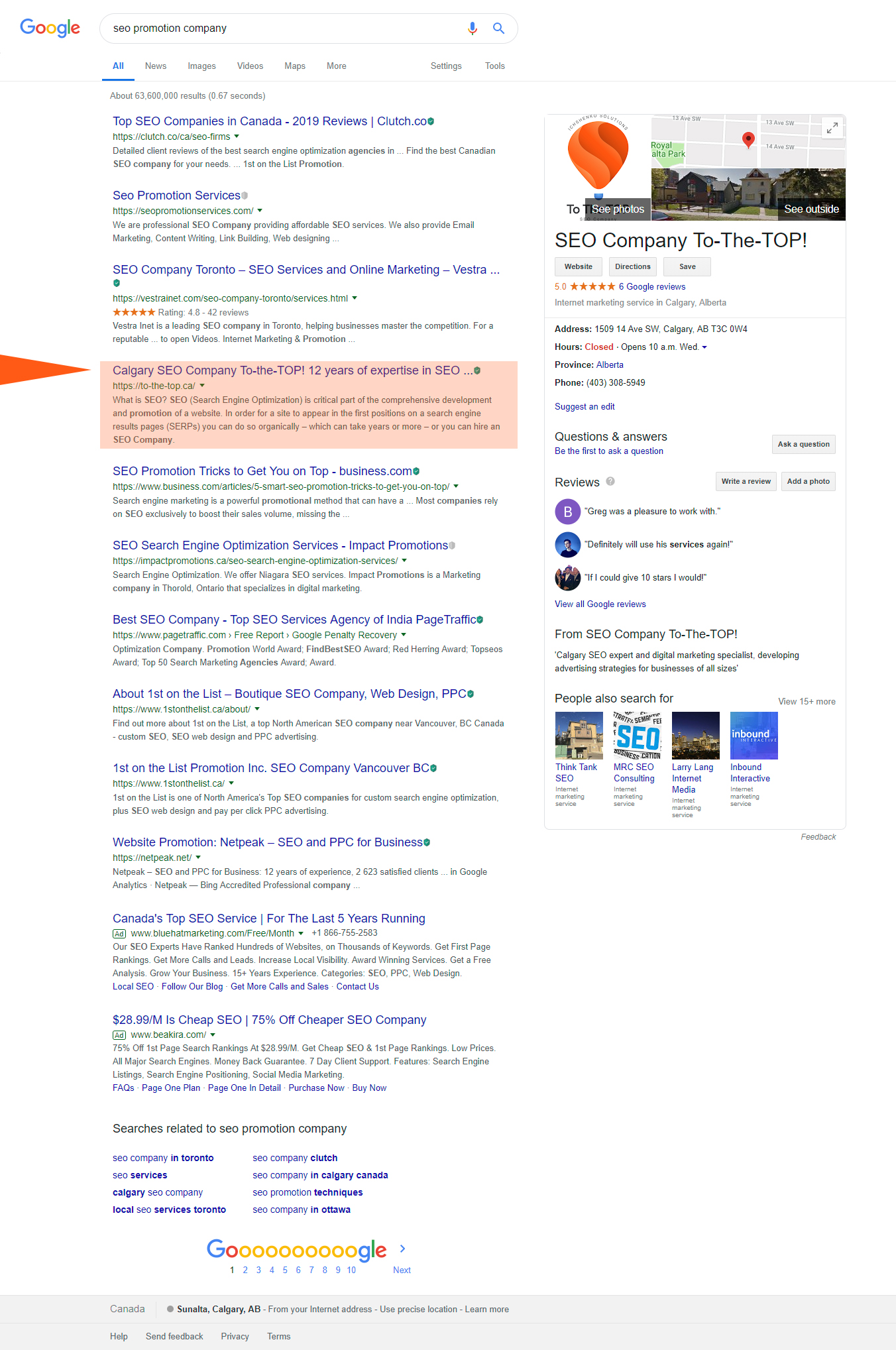Click Send feedback in footer

[174, 1336]
